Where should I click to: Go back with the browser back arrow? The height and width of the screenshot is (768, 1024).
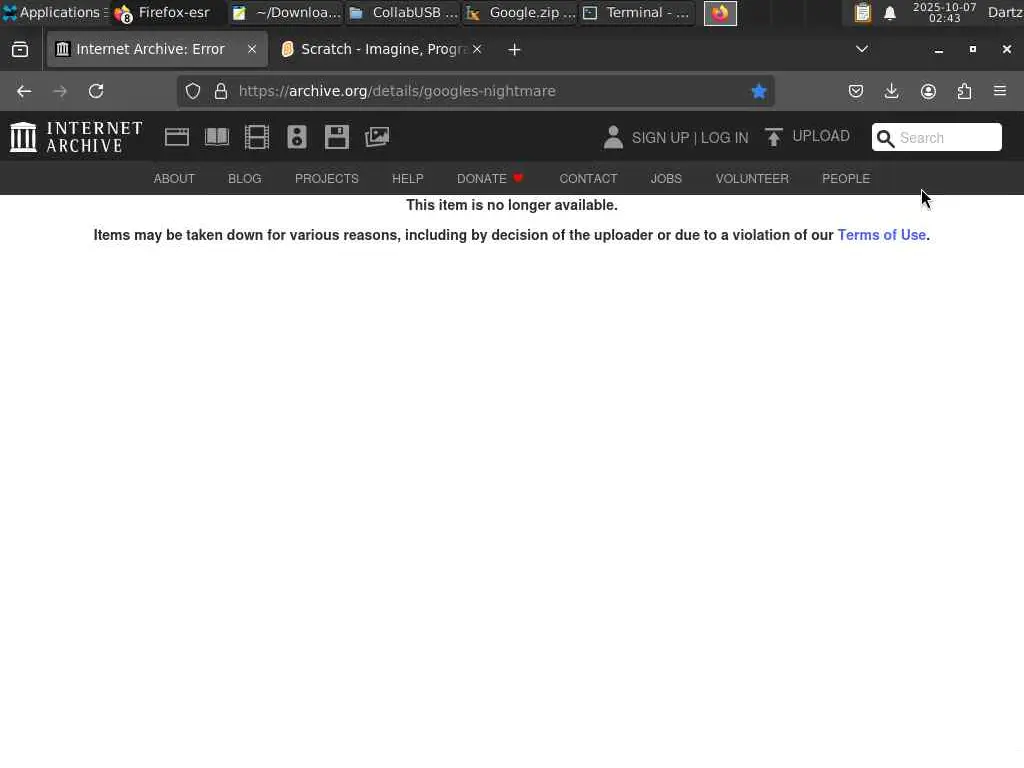[24, 91]
